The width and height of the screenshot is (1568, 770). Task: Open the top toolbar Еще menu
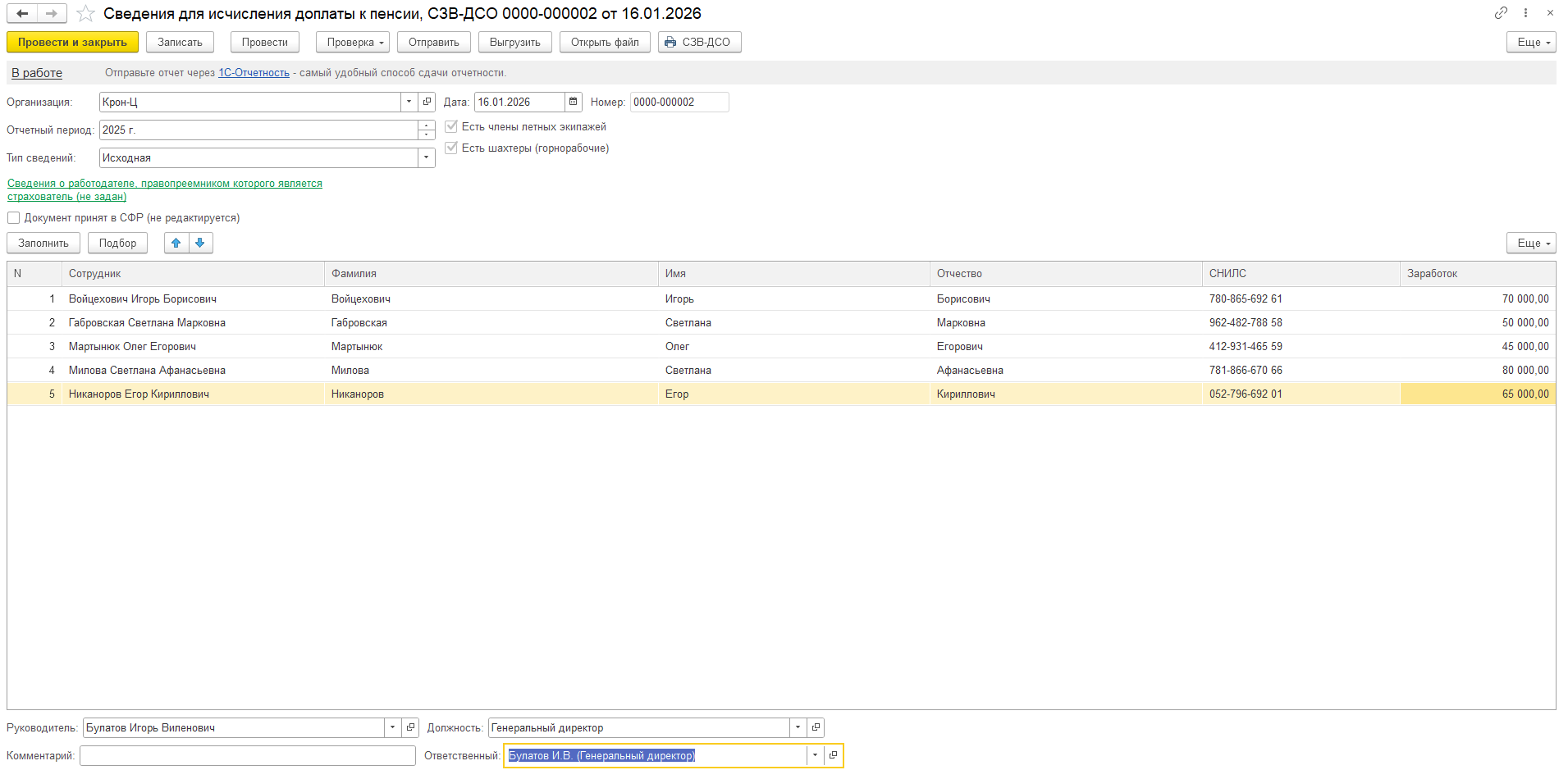(x=1530, y=42)
